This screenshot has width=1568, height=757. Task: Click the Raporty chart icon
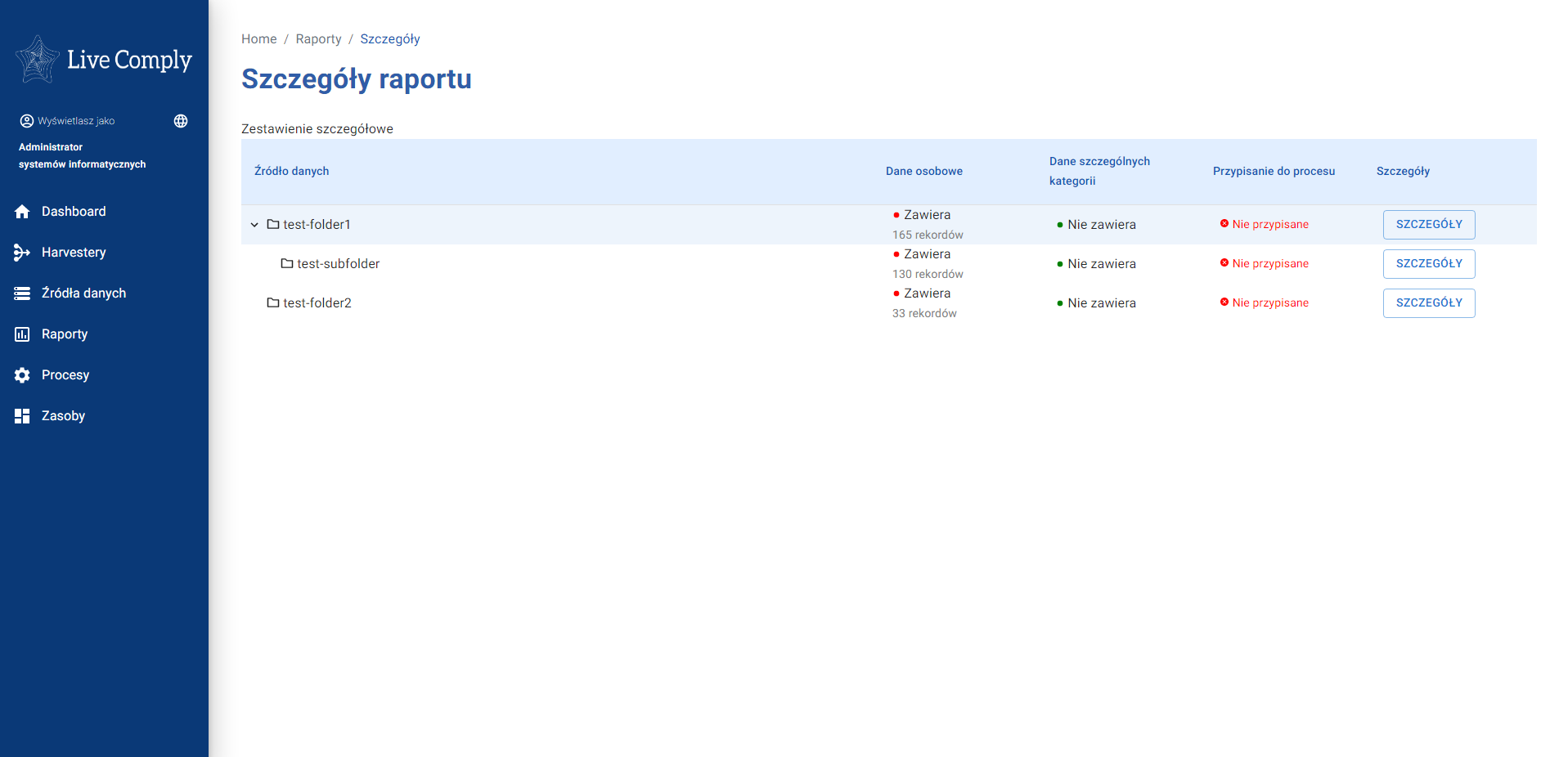(22, 334)
